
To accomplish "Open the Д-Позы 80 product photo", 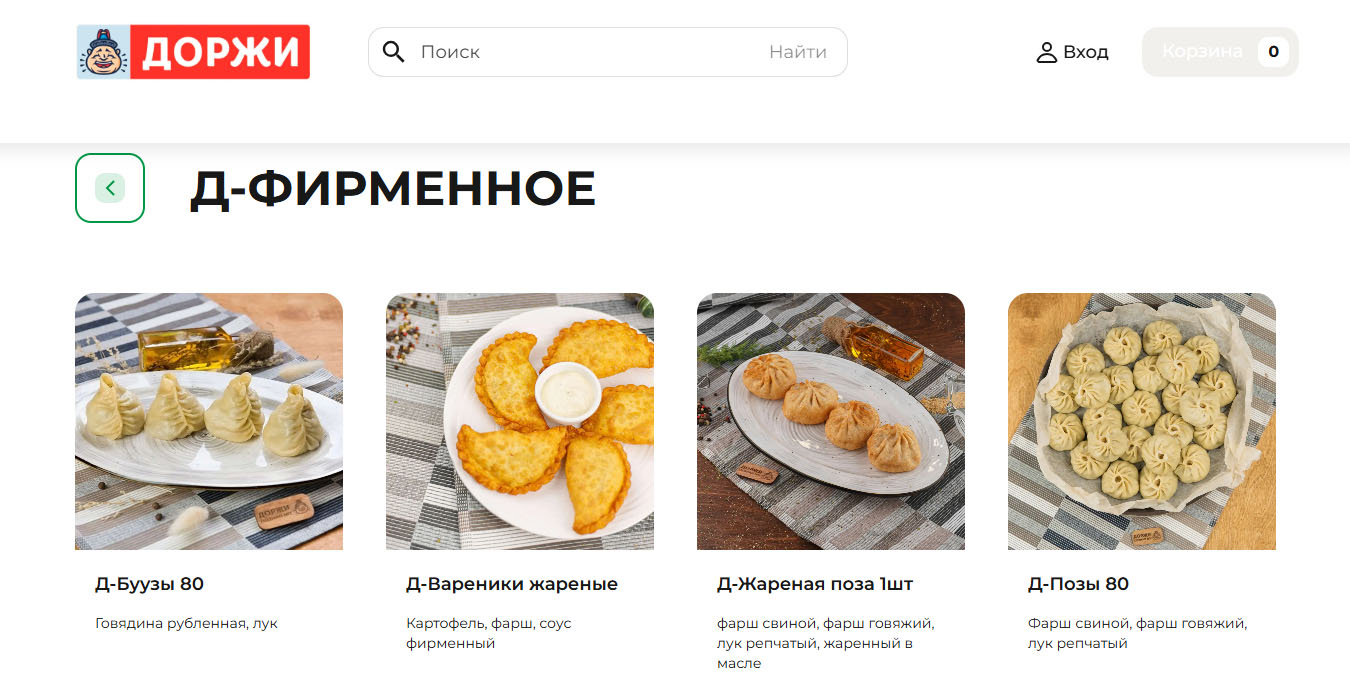I will [x=1142, y=421].
